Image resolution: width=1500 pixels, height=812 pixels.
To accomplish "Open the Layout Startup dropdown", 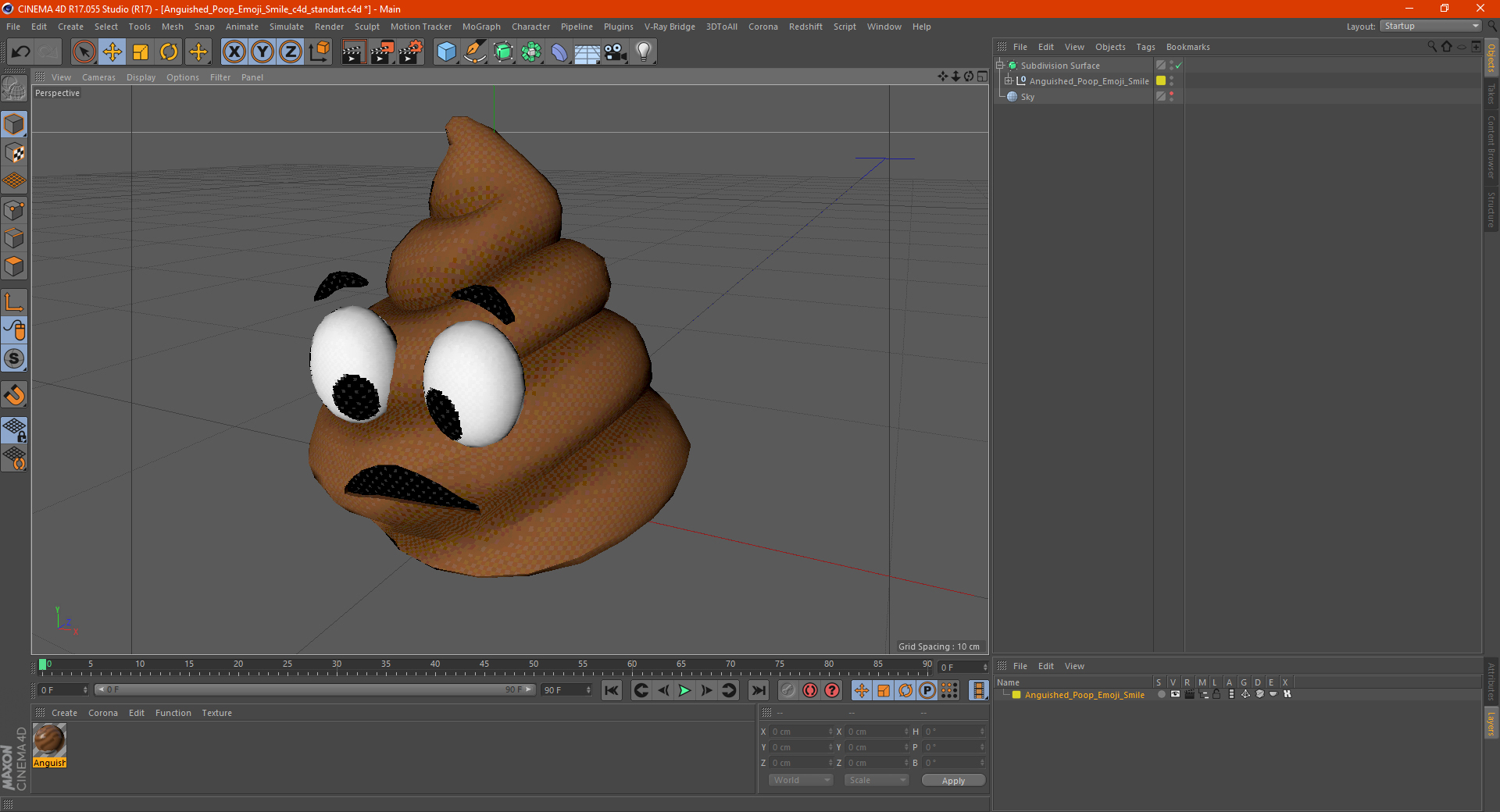I will click(1431, 27).
